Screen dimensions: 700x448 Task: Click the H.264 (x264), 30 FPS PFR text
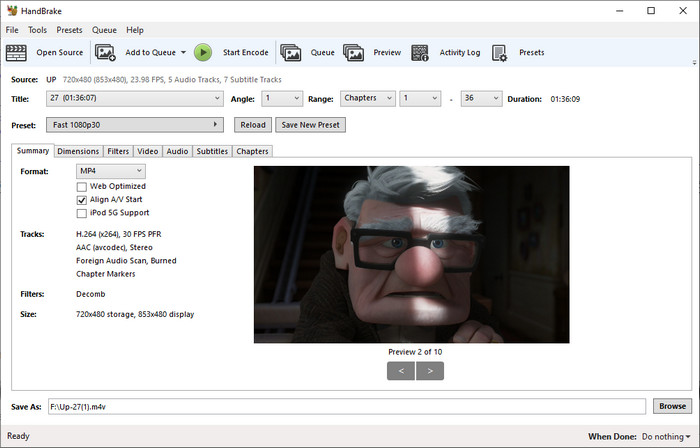coord(119,234)
